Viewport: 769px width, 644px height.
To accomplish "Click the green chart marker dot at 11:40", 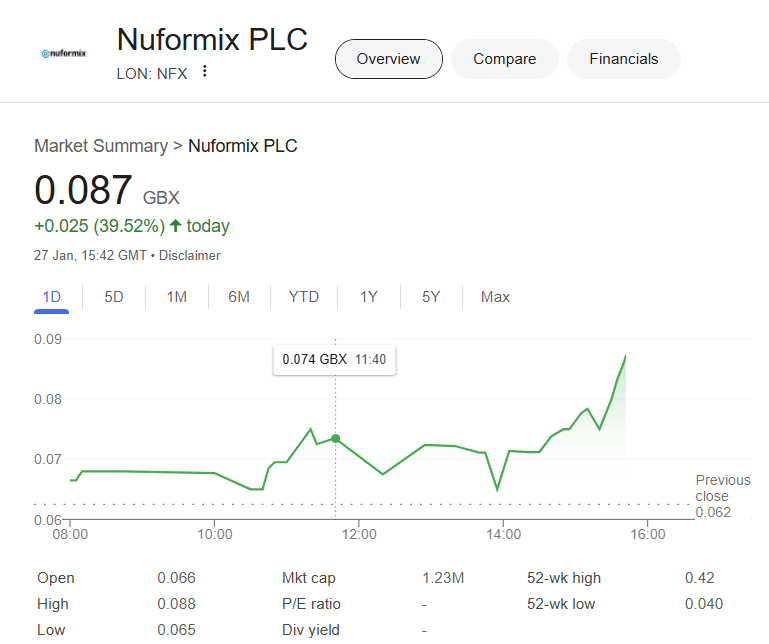I will [335, 438].
